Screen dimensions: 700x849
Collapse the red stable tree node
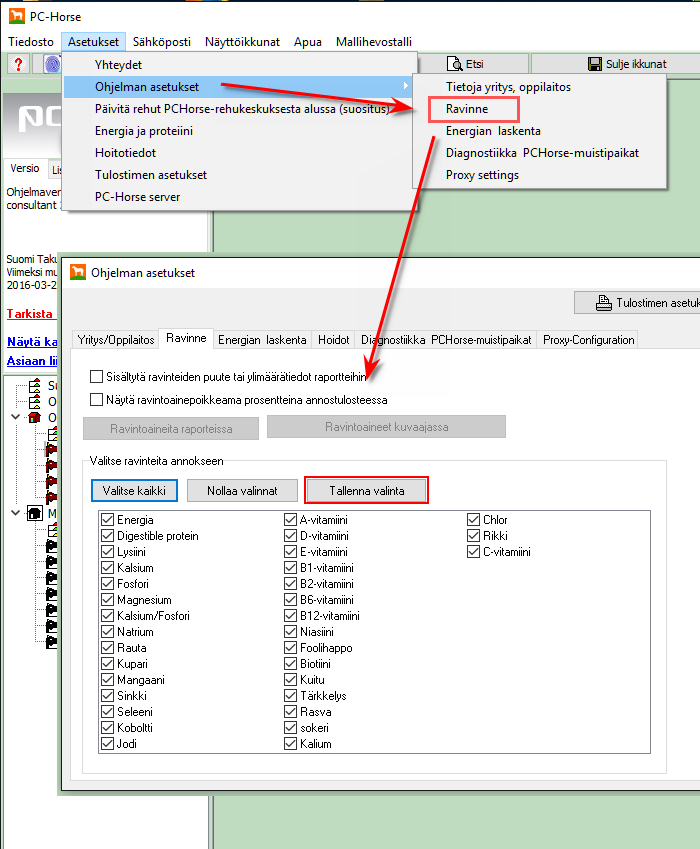pyautogui.click(x=15, y=417)
